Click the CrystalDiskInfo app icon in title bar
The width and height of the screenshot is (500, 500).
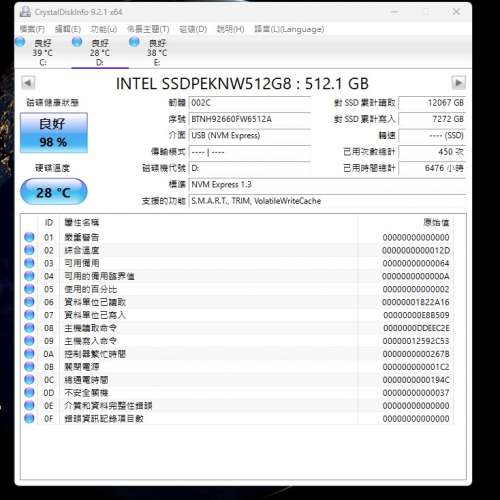tap(25, 12)
